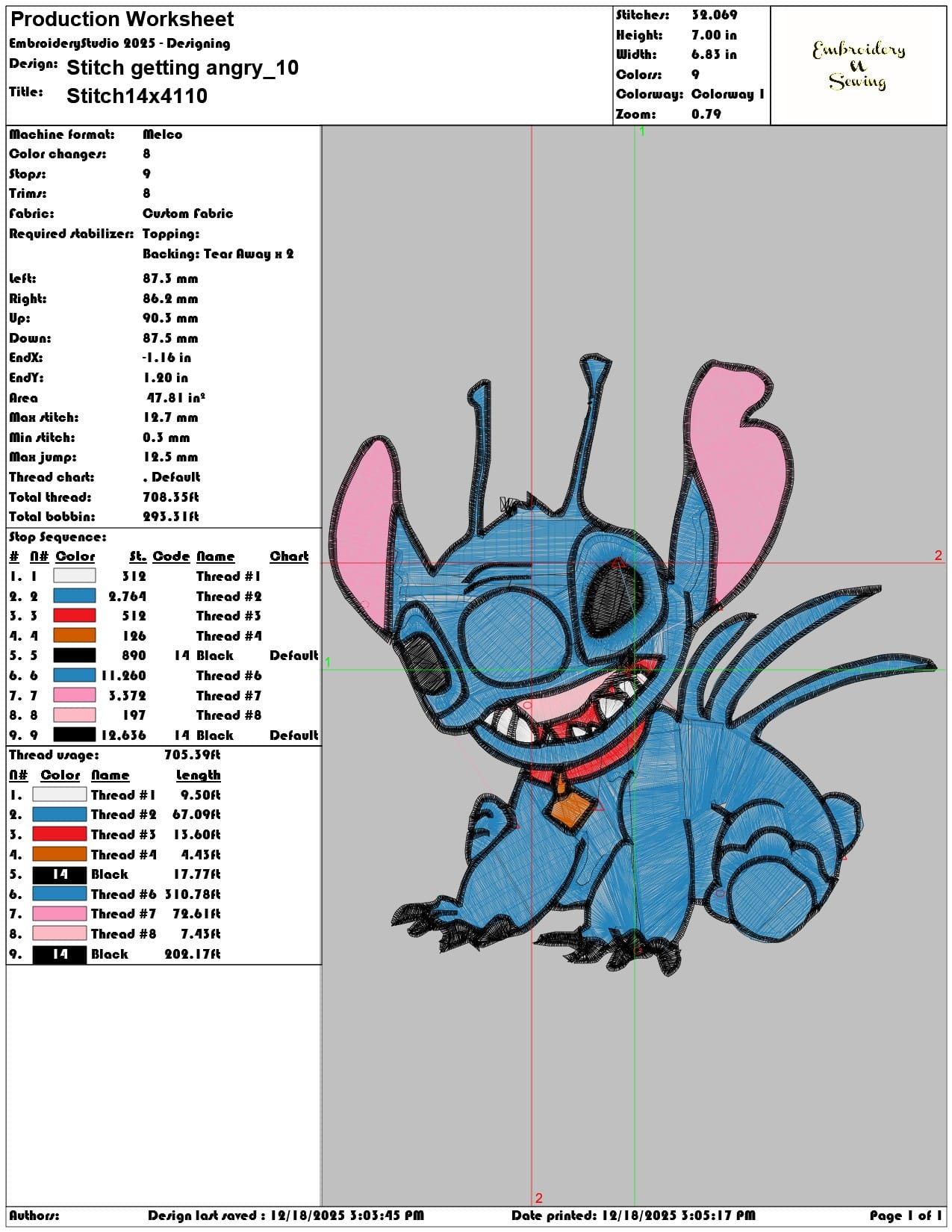Click the Down value 87.5 mm
This screenshot has width=952, height=1232.
(170, 338)
